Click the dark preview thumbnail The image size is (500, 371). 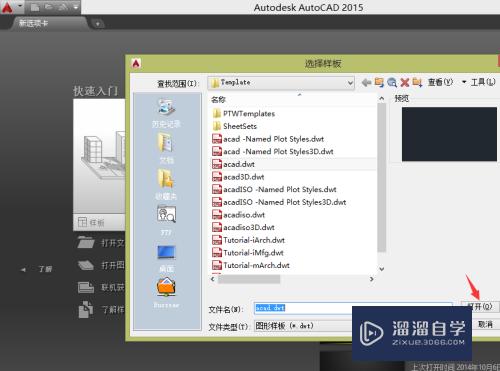coord(449,134)
